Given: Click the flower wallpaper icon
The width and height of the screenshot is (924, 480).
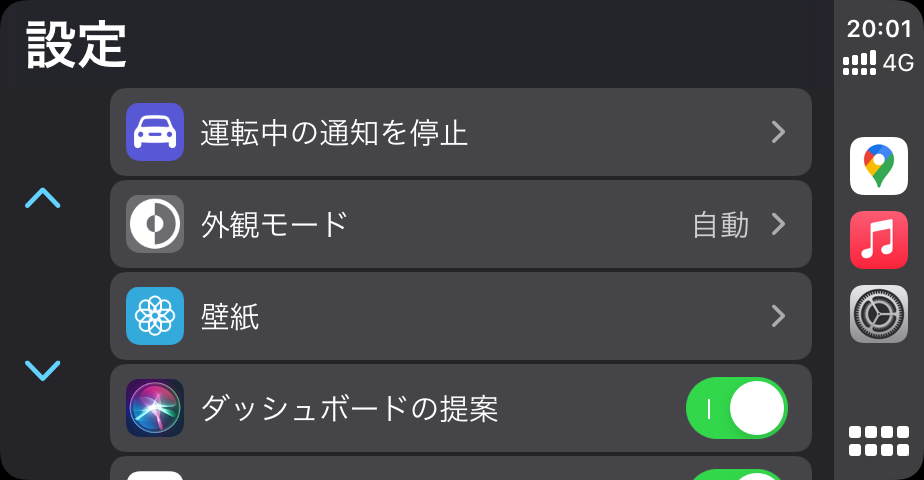Looking at the screenshot, I should 155,316.
